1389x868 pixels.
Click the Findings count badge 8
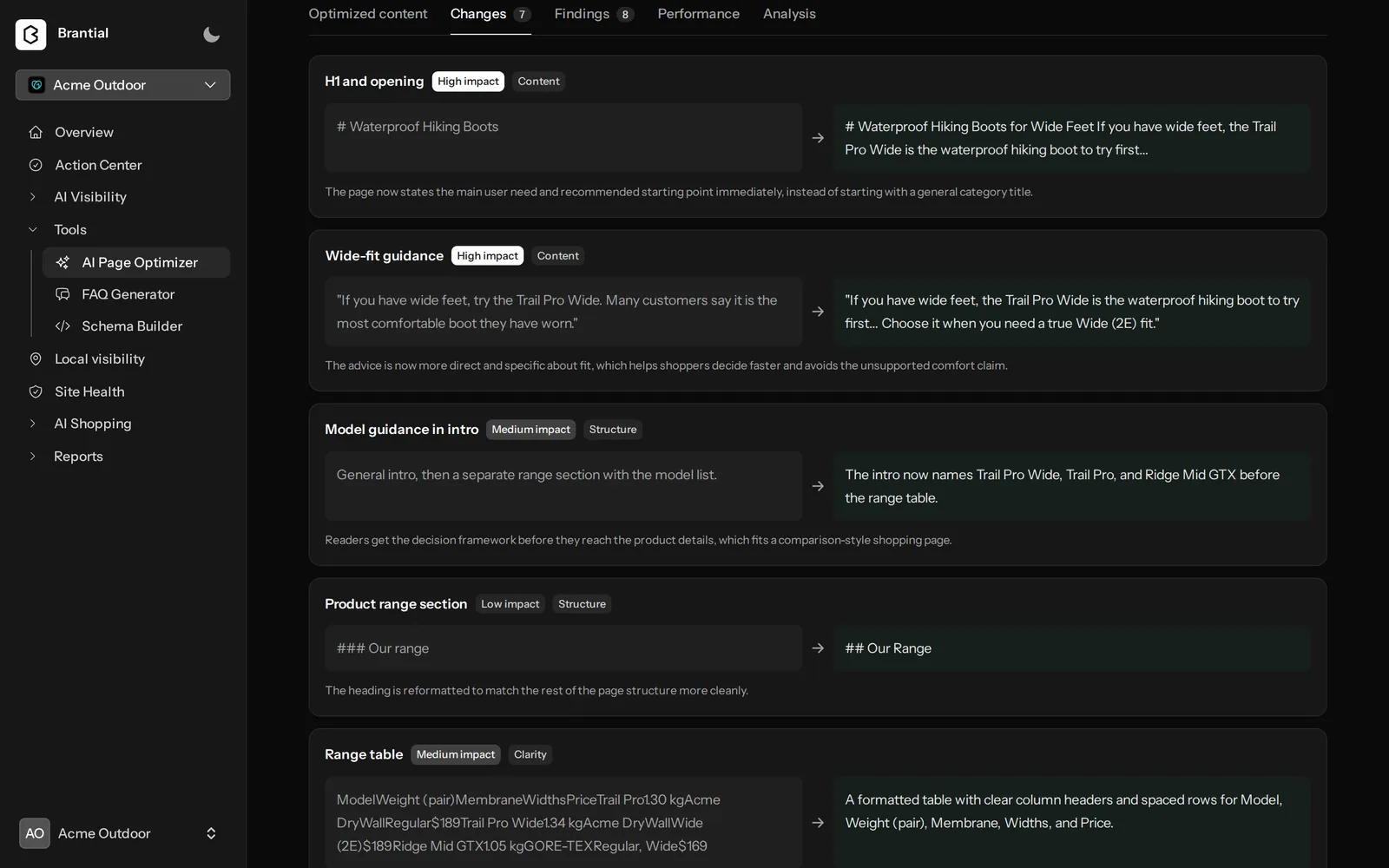pyautogui.click(x=625, y=14)
